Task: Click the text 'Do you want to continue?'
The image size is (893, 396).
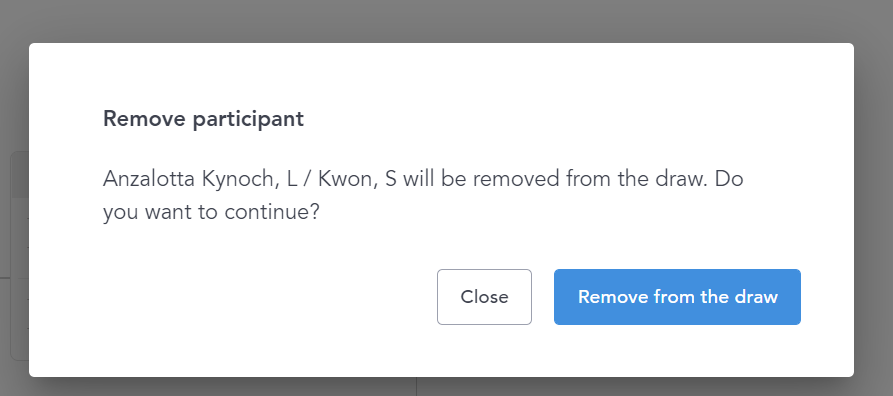Action: [x=423, y=195]
